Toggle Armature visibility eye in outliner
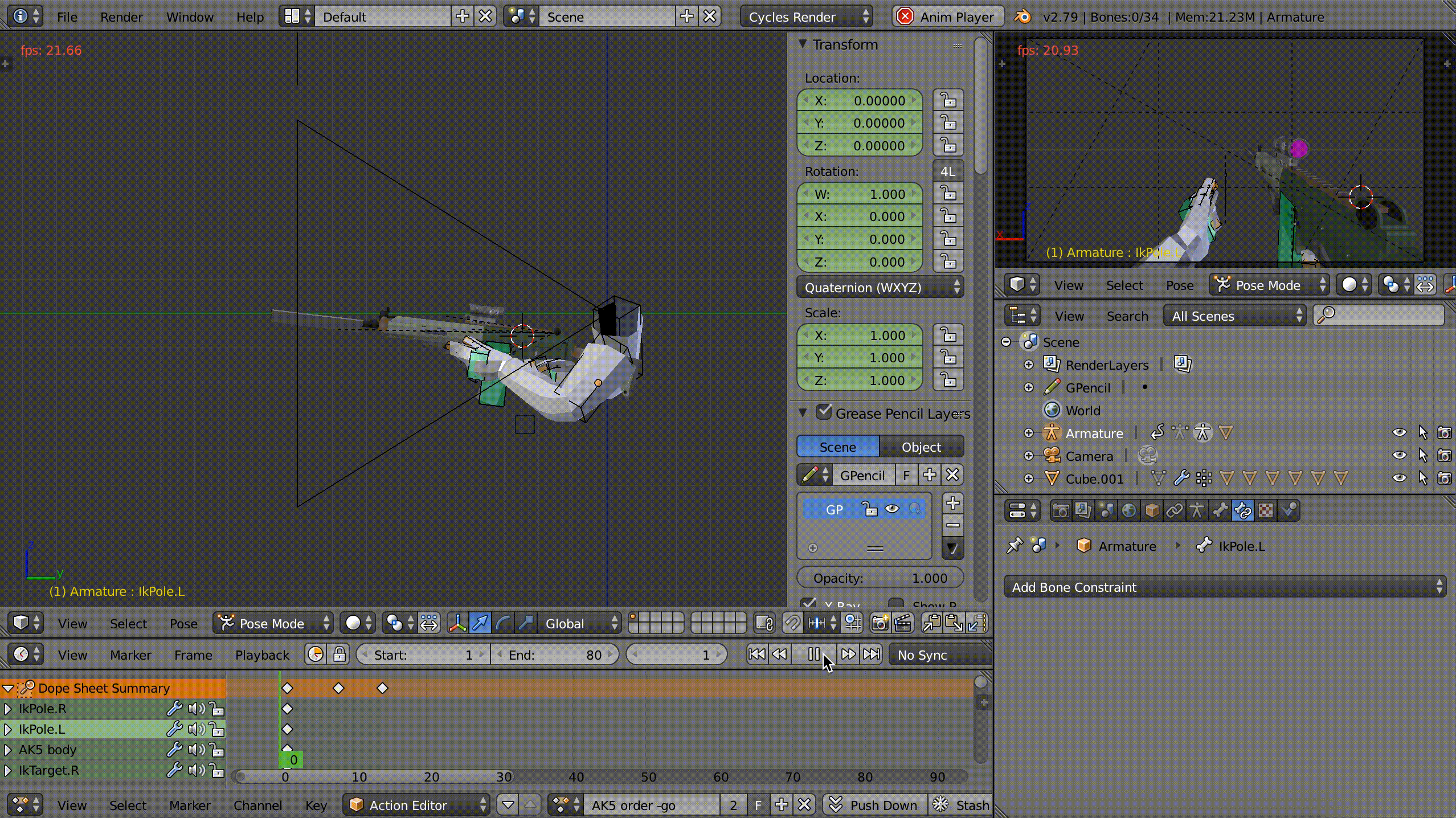This screenshot has width=1456, height=818. pyautogui.click(x=1399, y=433)
